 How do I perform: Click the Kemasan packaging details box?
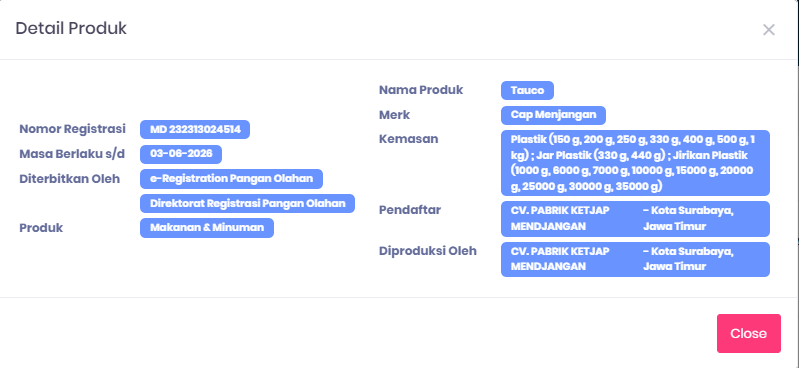pos(635,163)
